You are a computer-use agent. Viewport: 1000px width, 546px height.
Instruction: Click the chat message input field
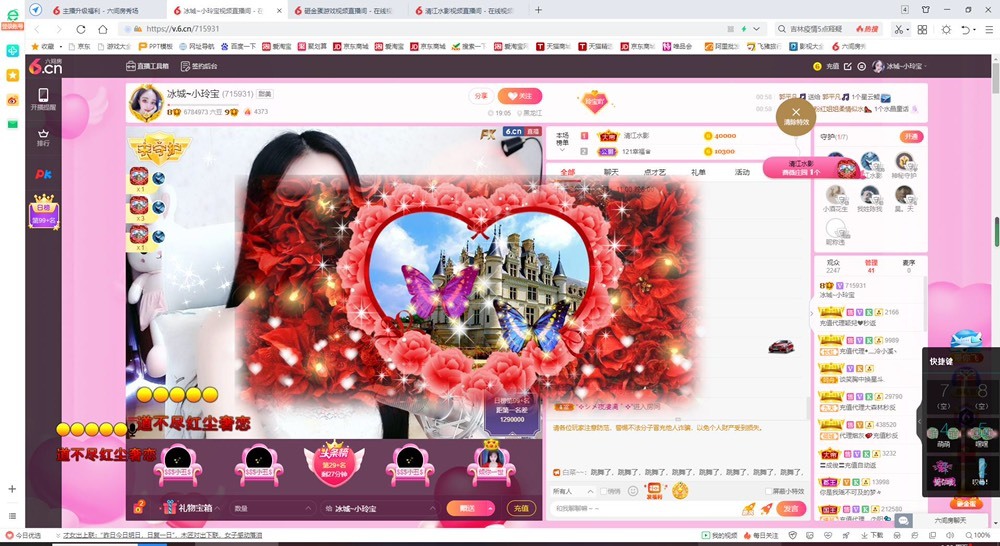click(x=643, y=508)
